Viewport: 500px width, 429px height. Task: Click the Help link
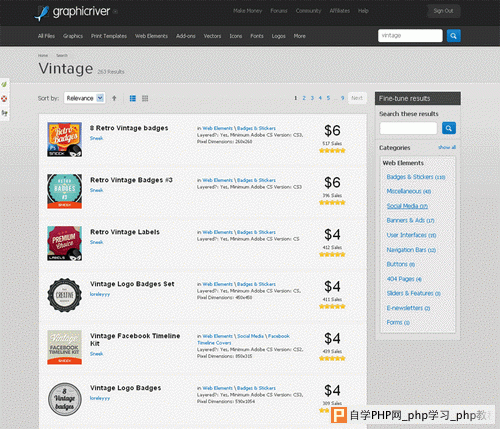coord(363,11)
